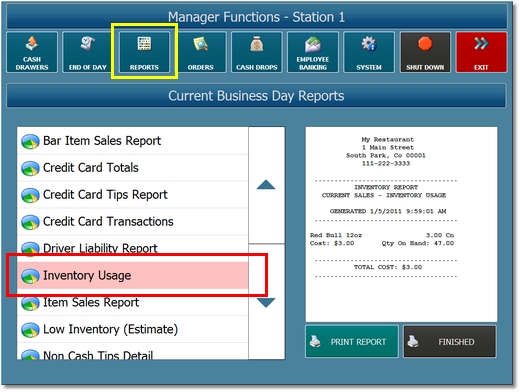Image resolution: width=520 pixels, height=392 pixels.
Task: Select Item Sales Report
Action: [x=133, y=302]
